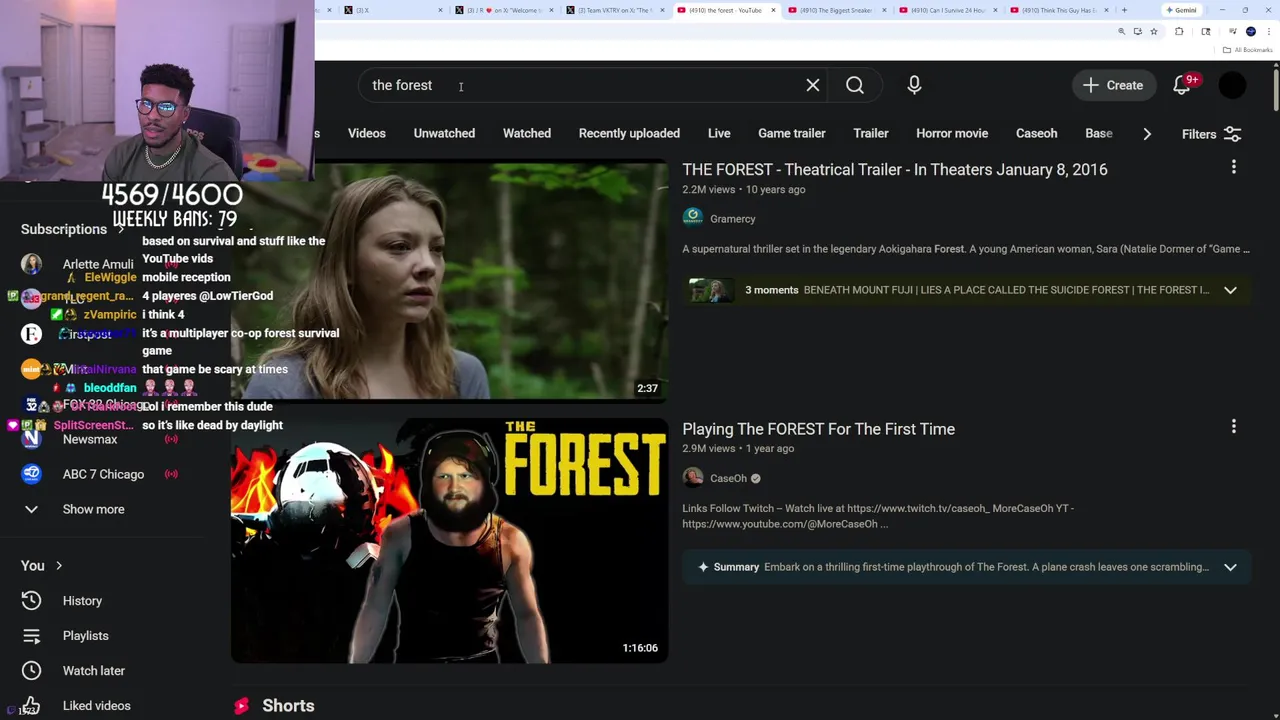Open the Chrome extensions puzzle icon
The image size is (1280, 720).
(x=1179, y=32)
